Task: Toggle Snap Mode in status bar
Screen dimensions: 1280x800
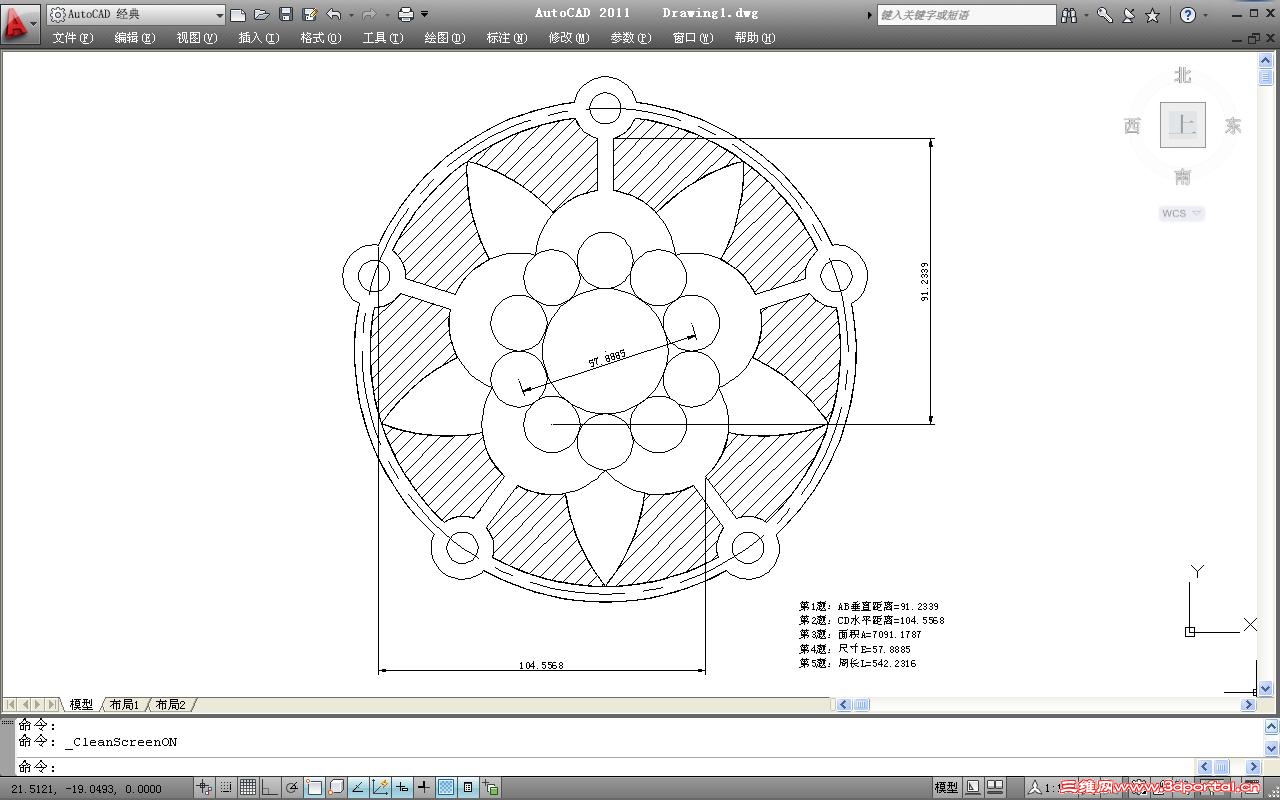Action: tap(226, 788)
